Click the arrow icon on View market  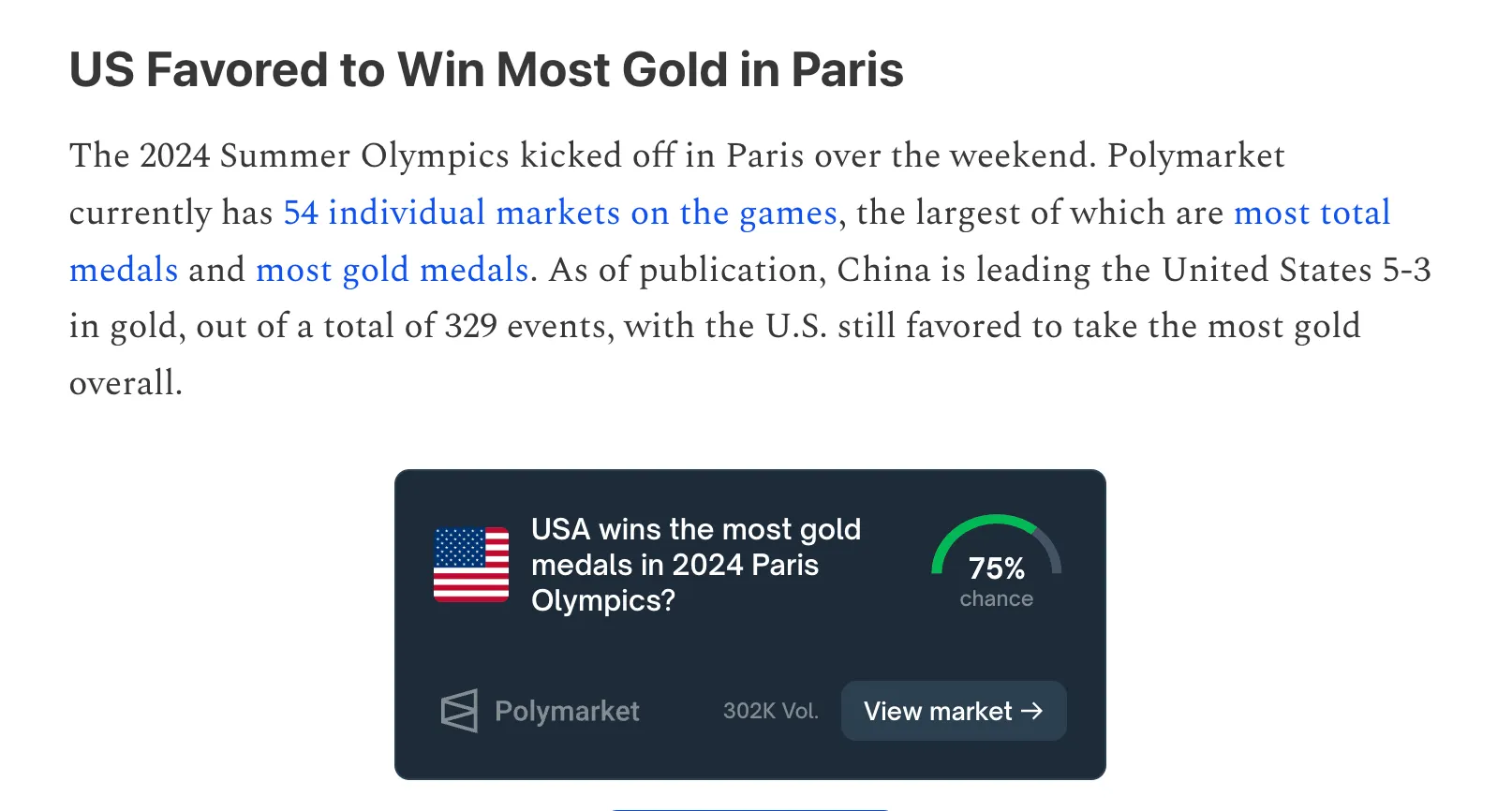[x=1032, y=711]
